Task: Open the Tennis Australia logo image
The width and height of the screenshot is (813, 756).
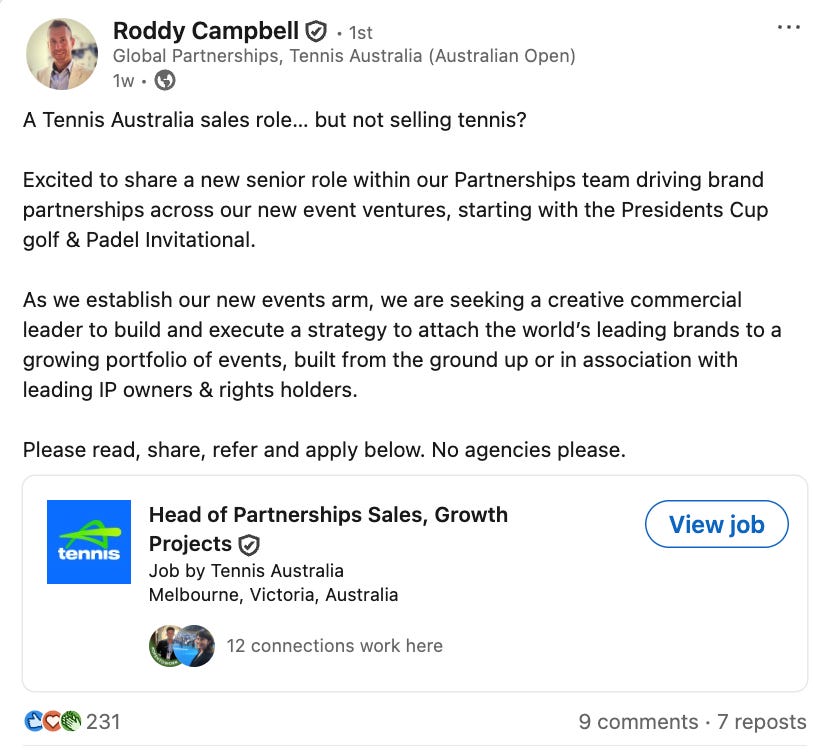Action: [x=89, y=542]
